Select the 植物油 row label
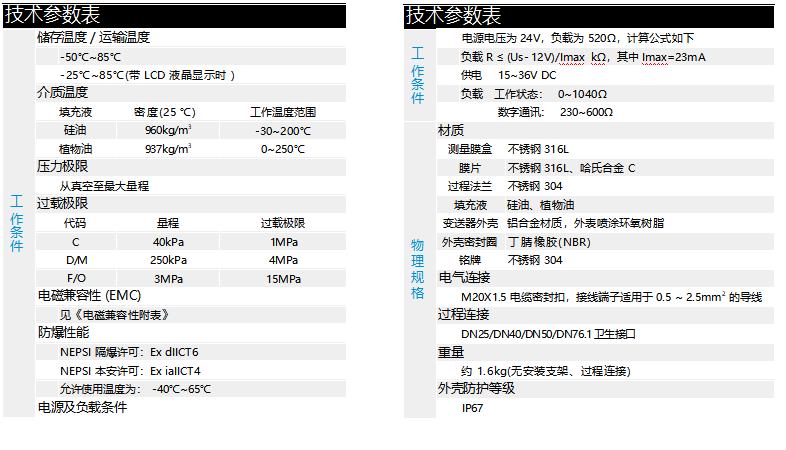Screen dimensions: 786x450 click(x=76, y=149)
